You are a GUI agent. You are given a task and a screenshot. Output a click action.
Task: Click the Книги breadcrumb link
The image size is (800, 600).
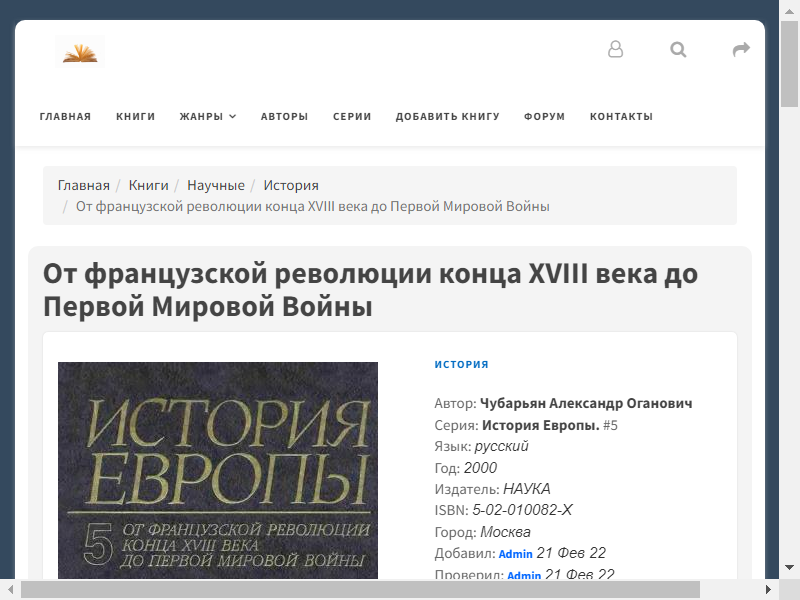148,185
